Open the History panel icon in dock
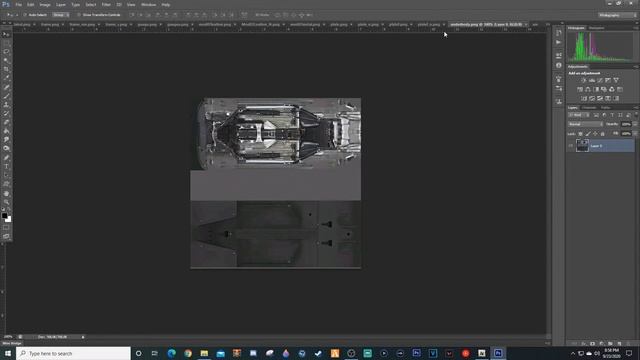The height and width of the screenshot is (360, 640). [x=559, y=33]
